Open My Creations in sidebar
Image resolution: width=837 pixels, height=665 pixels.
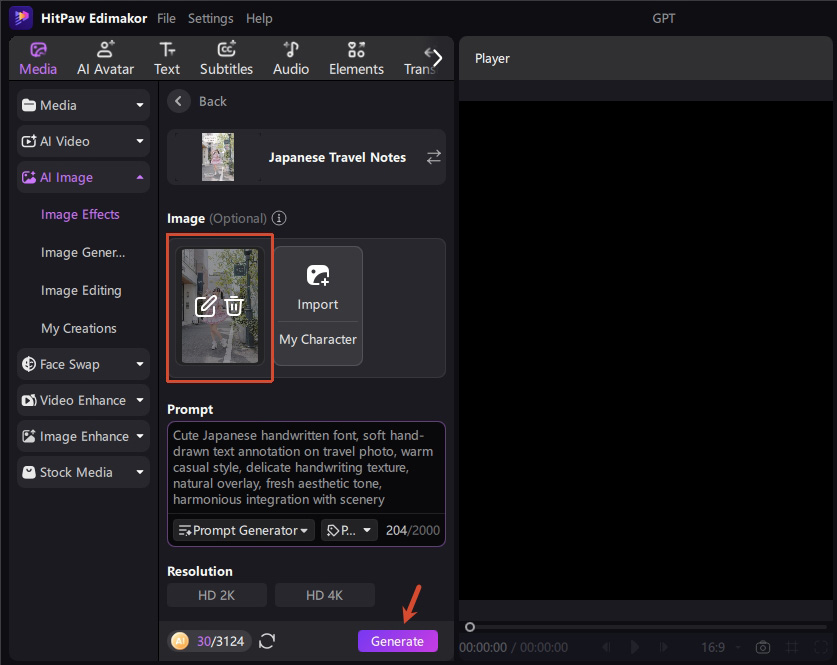click(x=78, y=328)
